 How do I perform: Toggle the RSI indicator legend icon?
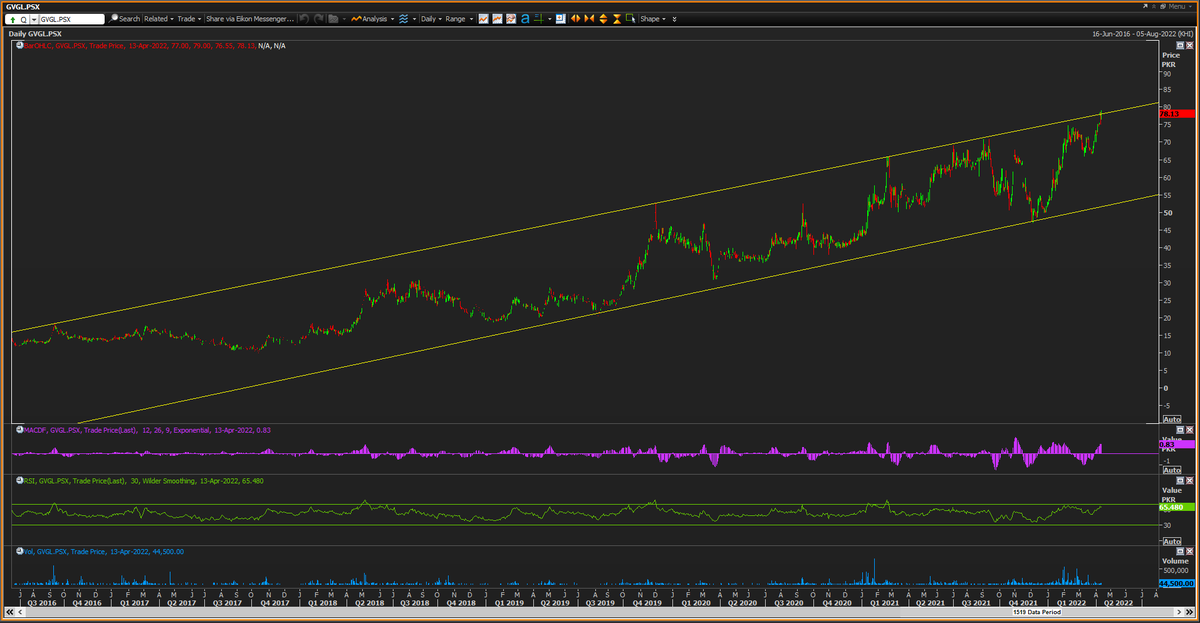tap(19, 480)
